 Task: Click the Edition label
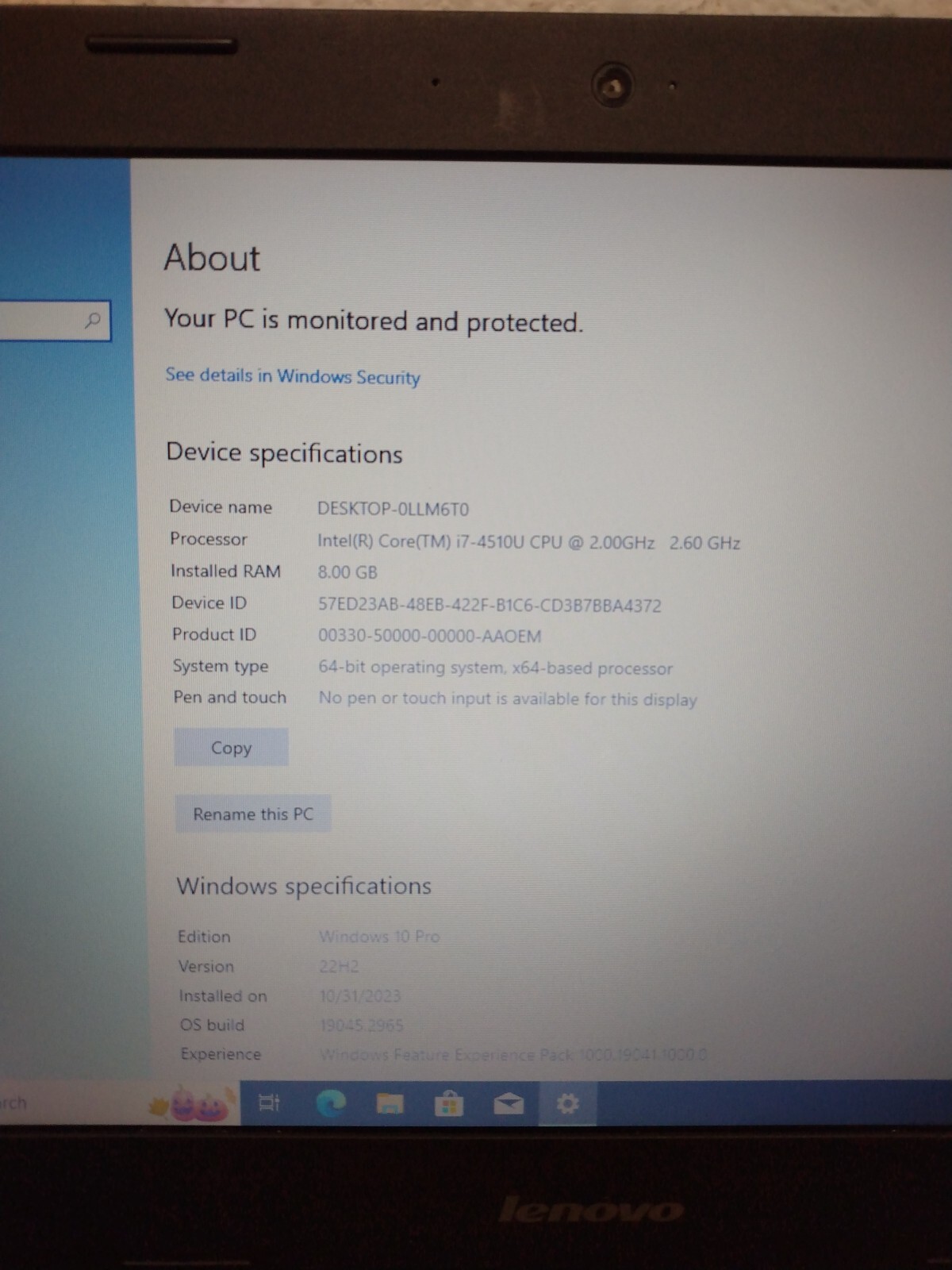click(x=204, y=937)
